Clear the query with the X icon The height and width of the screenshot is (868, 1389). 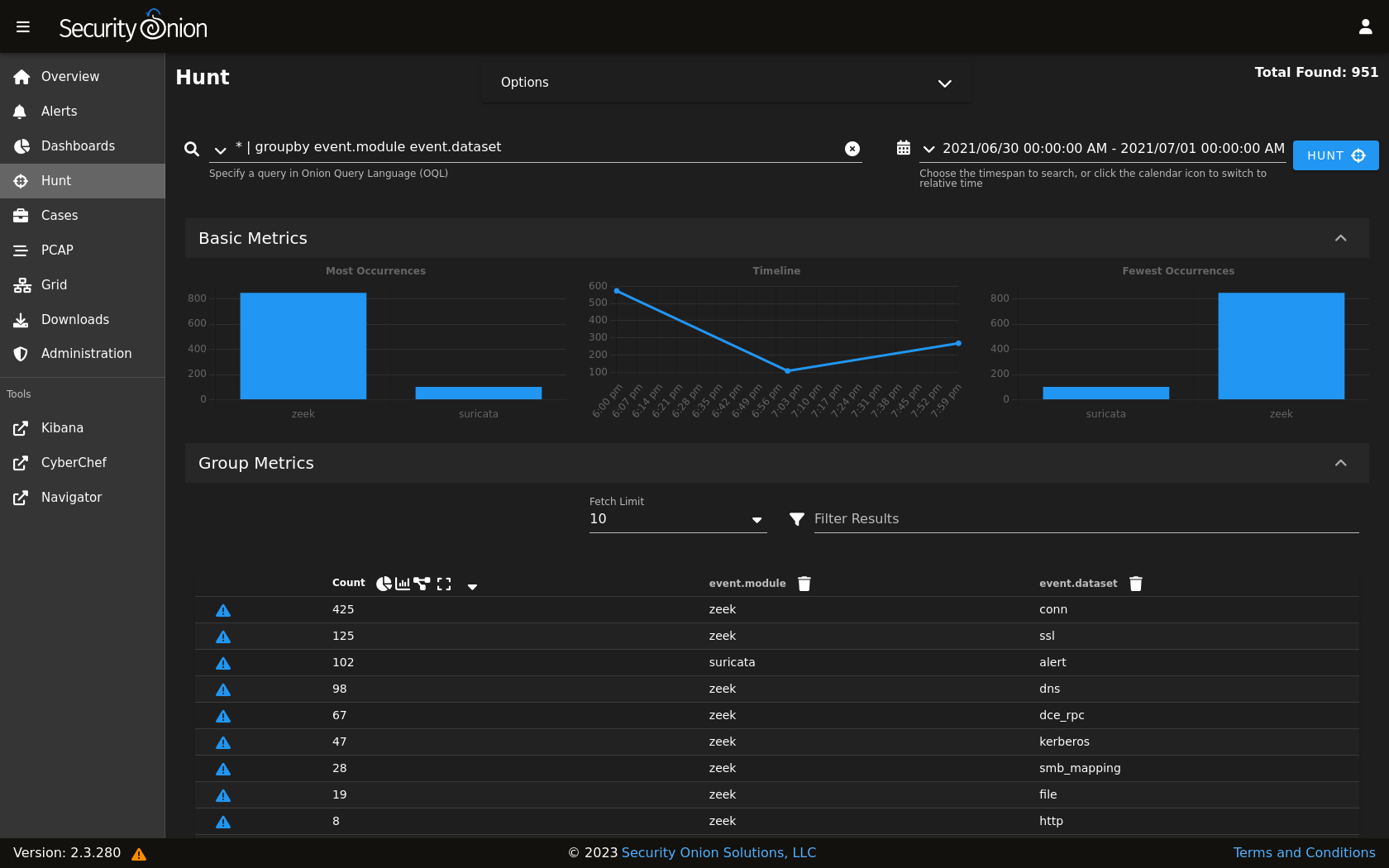coord(852,149)
